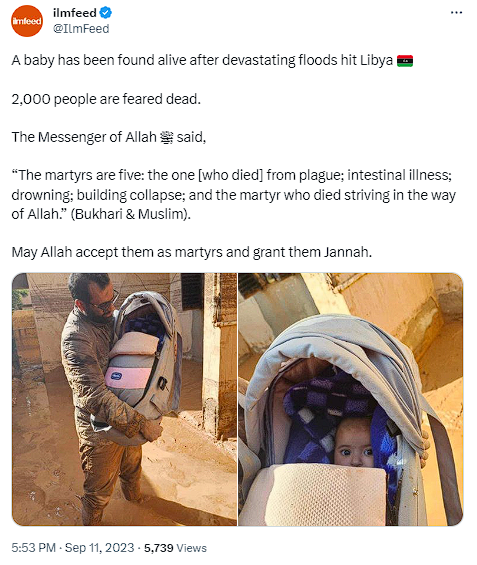View the 5,739 Views count

click(x=175, y=548)
